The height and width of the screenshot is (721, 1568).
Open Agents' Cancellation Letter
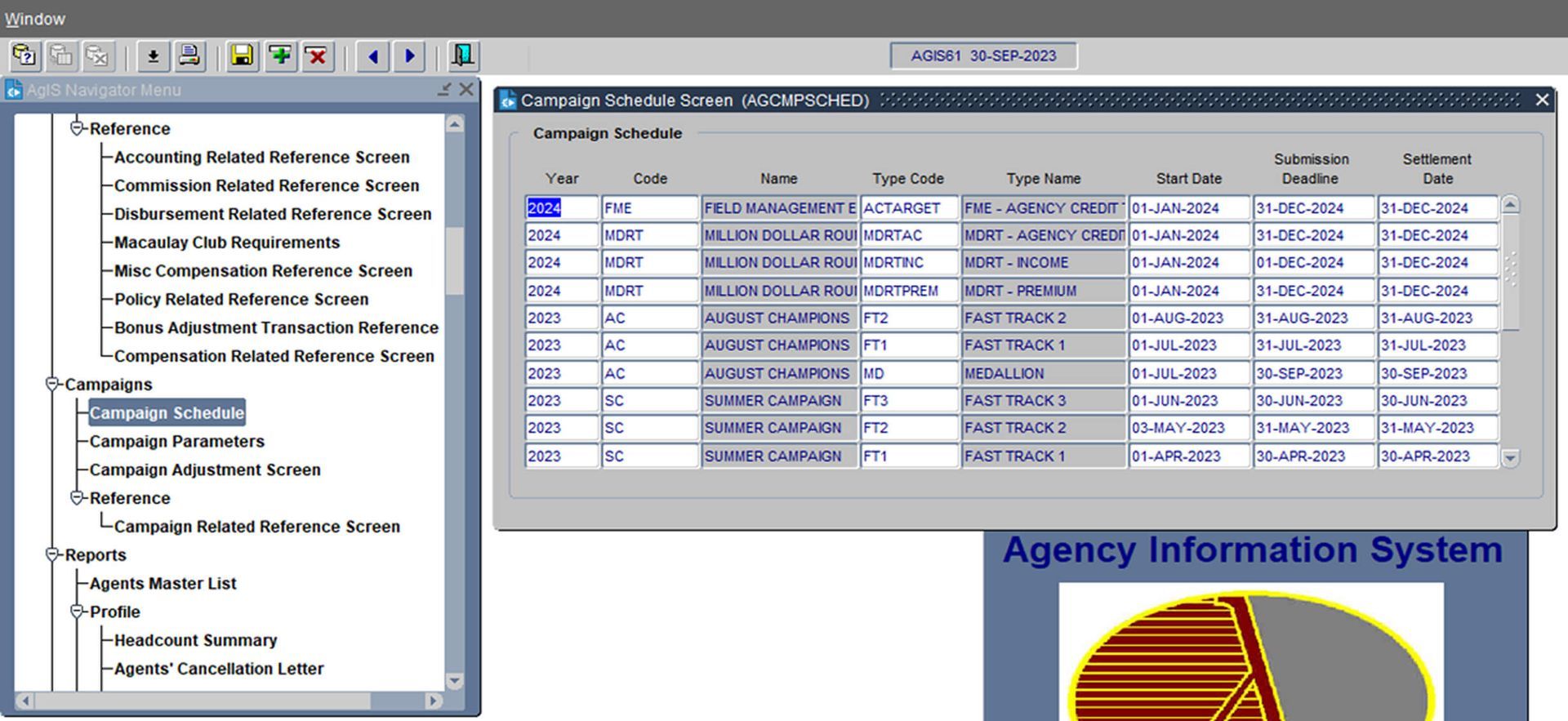(x=219, y=668)
